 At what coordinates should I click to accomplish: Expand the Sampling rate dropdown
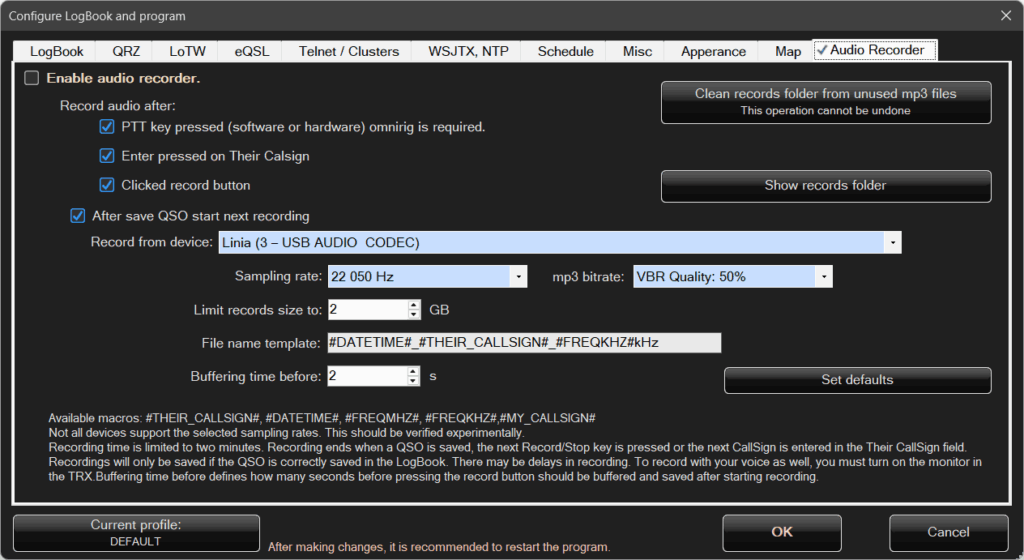tap(517, 277)
